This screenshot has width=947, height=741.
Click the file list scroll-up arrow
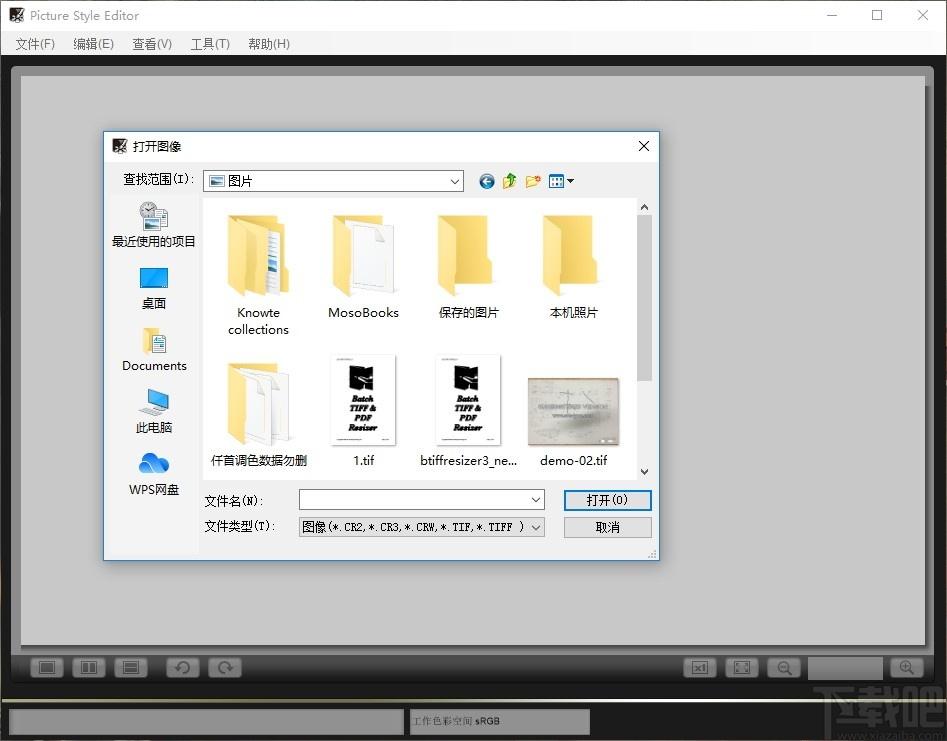click(644, 207)
